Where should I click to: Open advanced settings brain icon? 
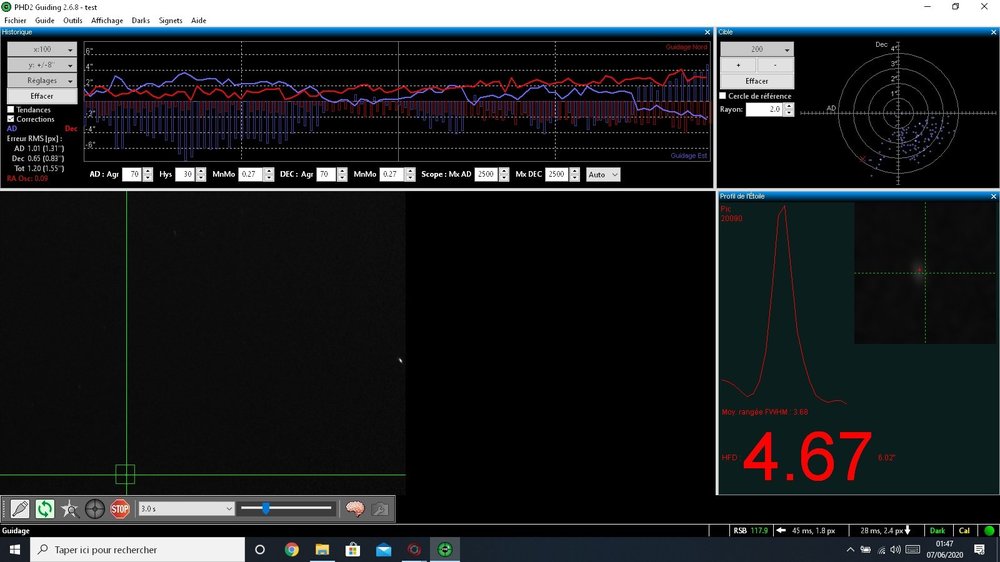coord(355,509)
